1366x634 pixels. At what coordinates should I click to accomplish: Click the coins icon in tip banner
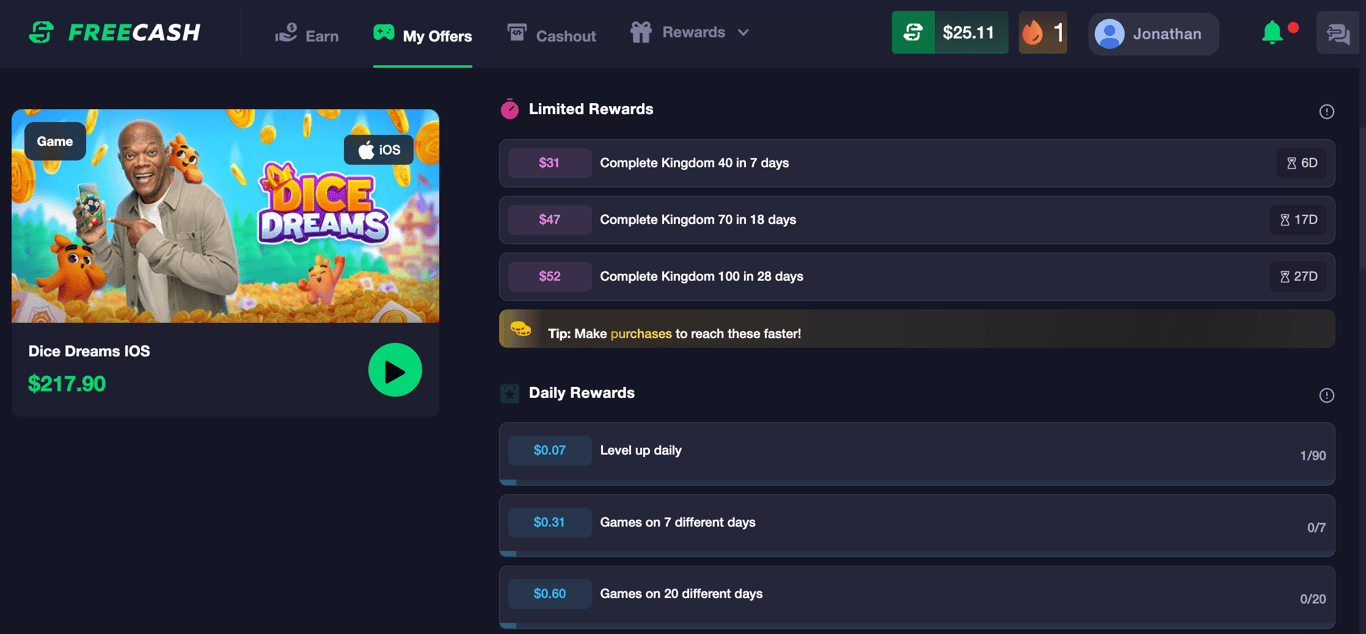point(521,328)
